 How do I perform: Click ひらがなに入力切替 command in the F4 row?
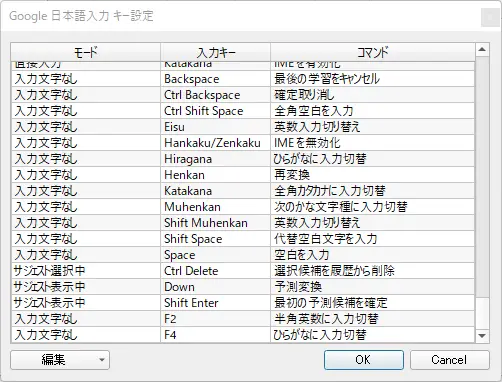(x=373, y=335)
